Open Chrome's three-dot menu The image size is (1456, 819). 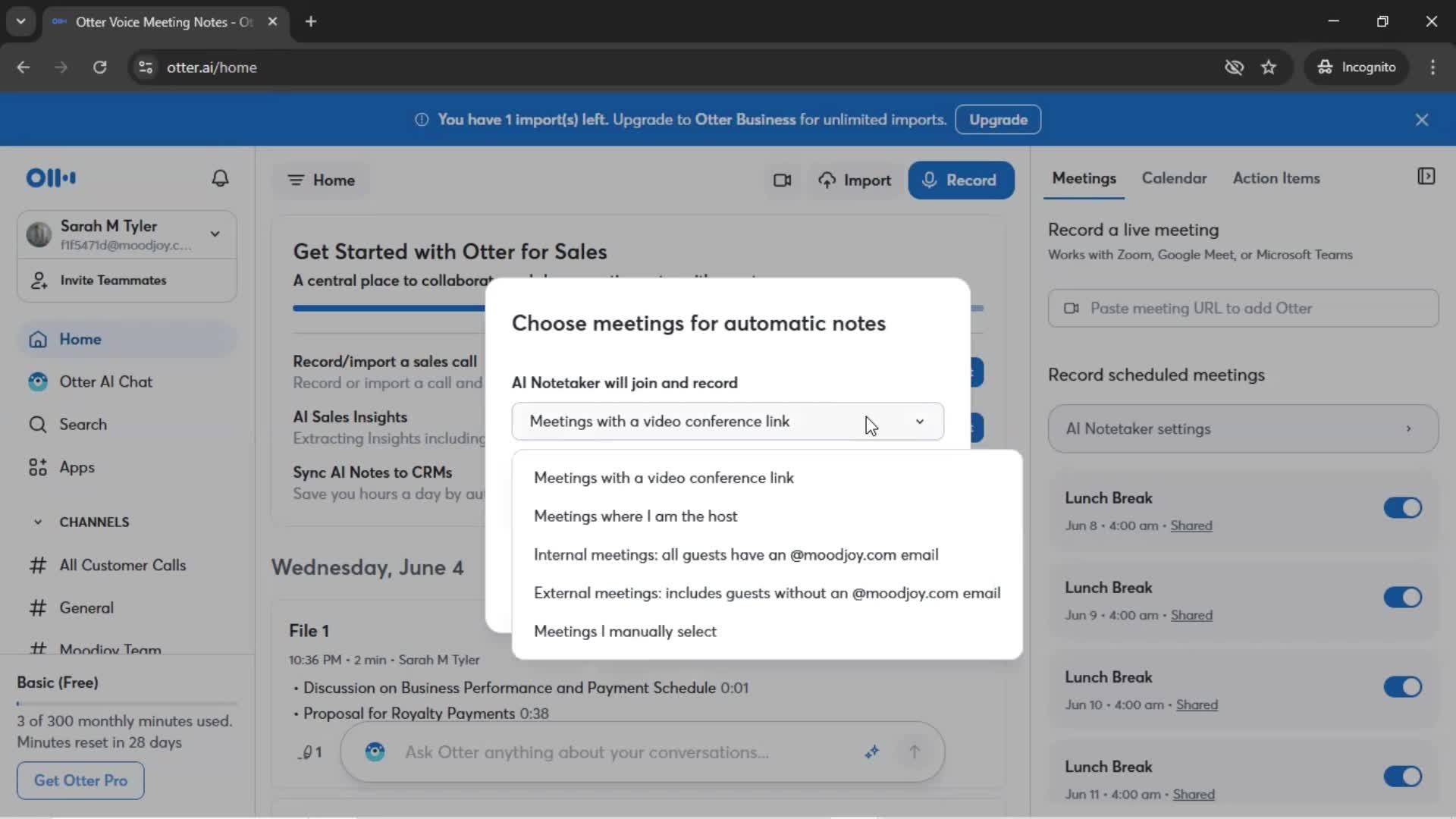[x=1432, y=67]
